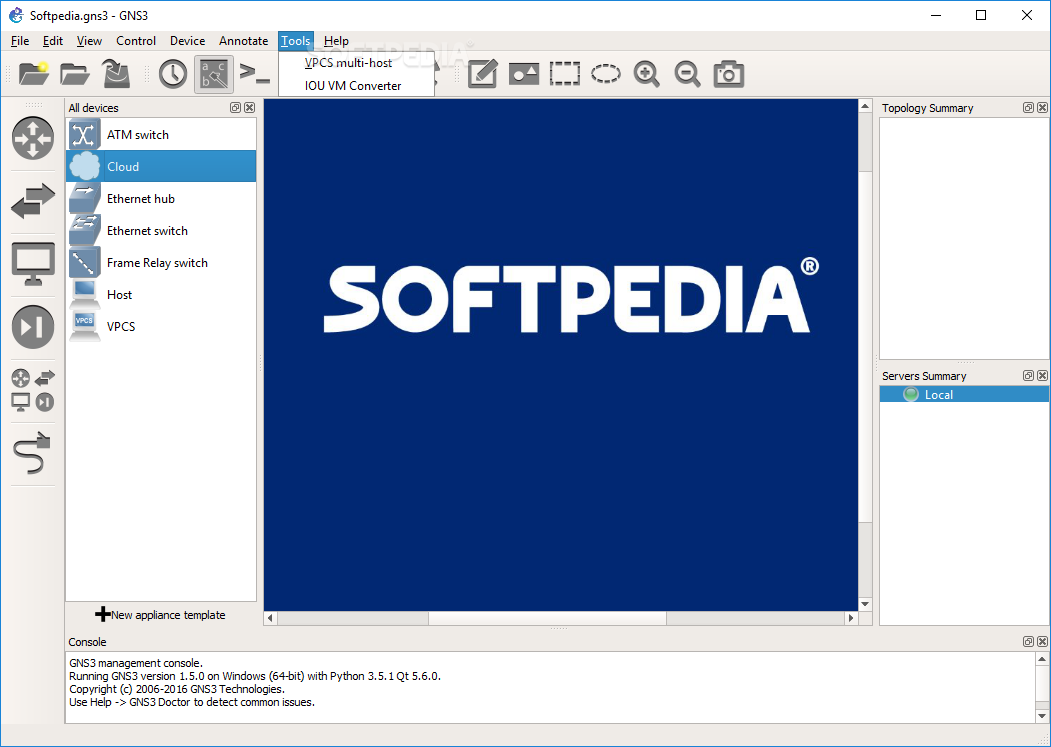Select the Cloud device

click(x=161, y=166)
